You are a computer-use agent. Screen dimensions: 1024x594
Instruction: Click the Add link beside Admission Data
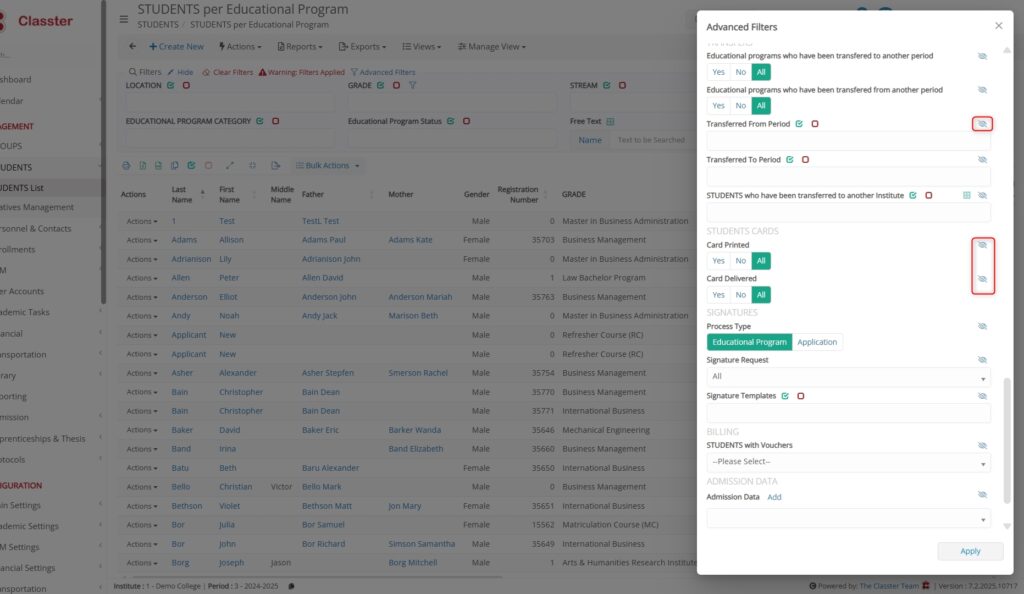coord(774,497)
